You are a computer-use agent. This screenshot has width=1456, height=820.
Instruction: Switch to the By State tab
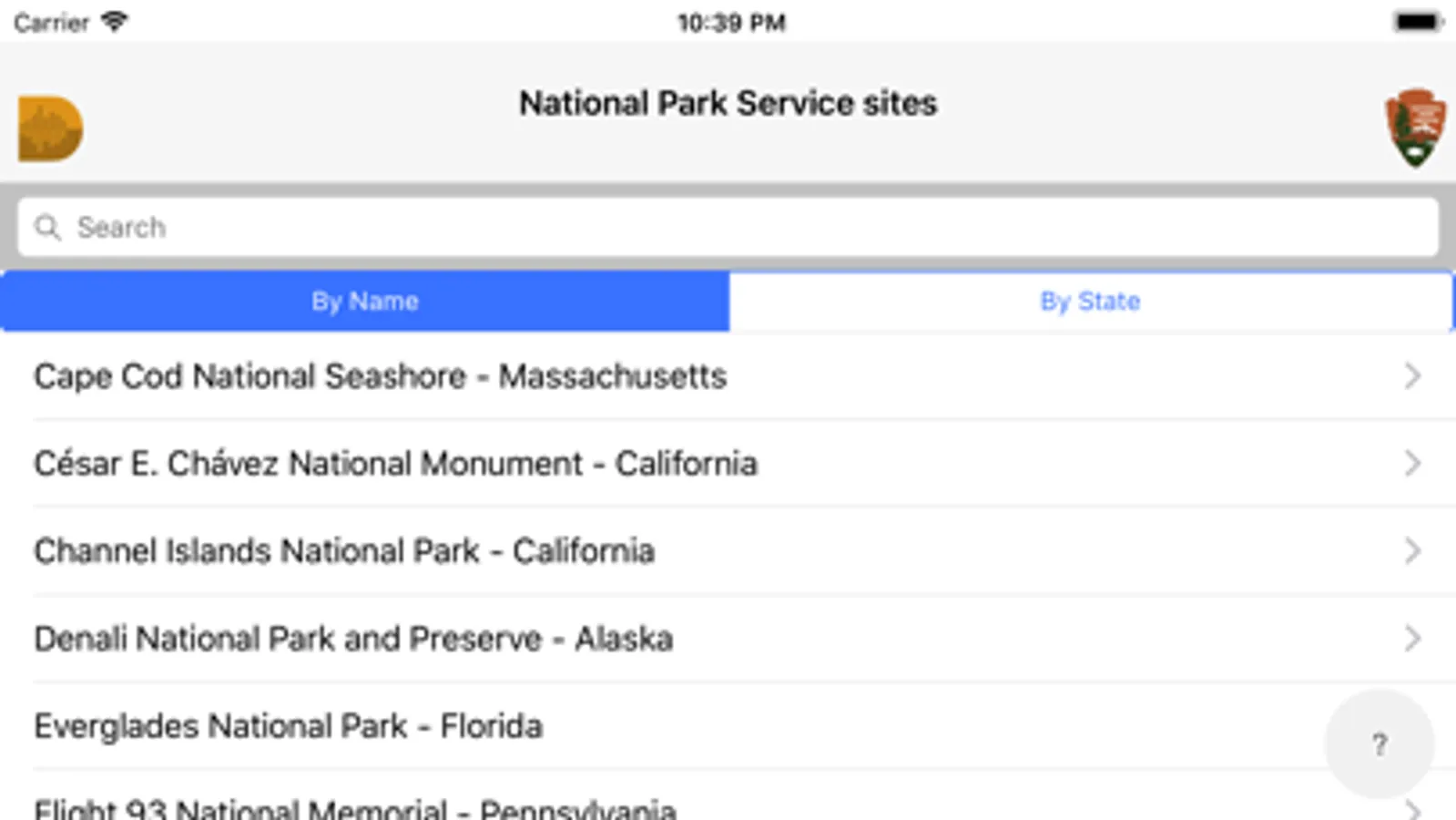1090,302
